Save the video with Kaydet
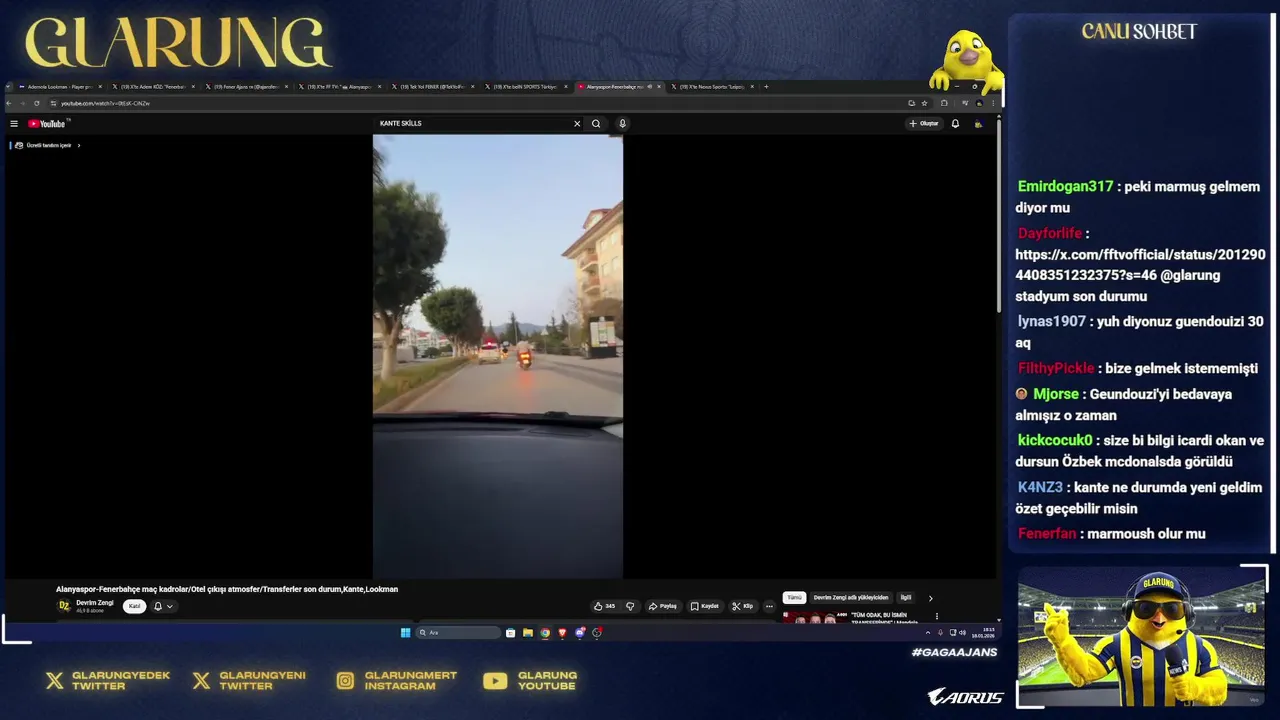The width and height of the screenshot is (1280, 720). click(x=705, y=606)
